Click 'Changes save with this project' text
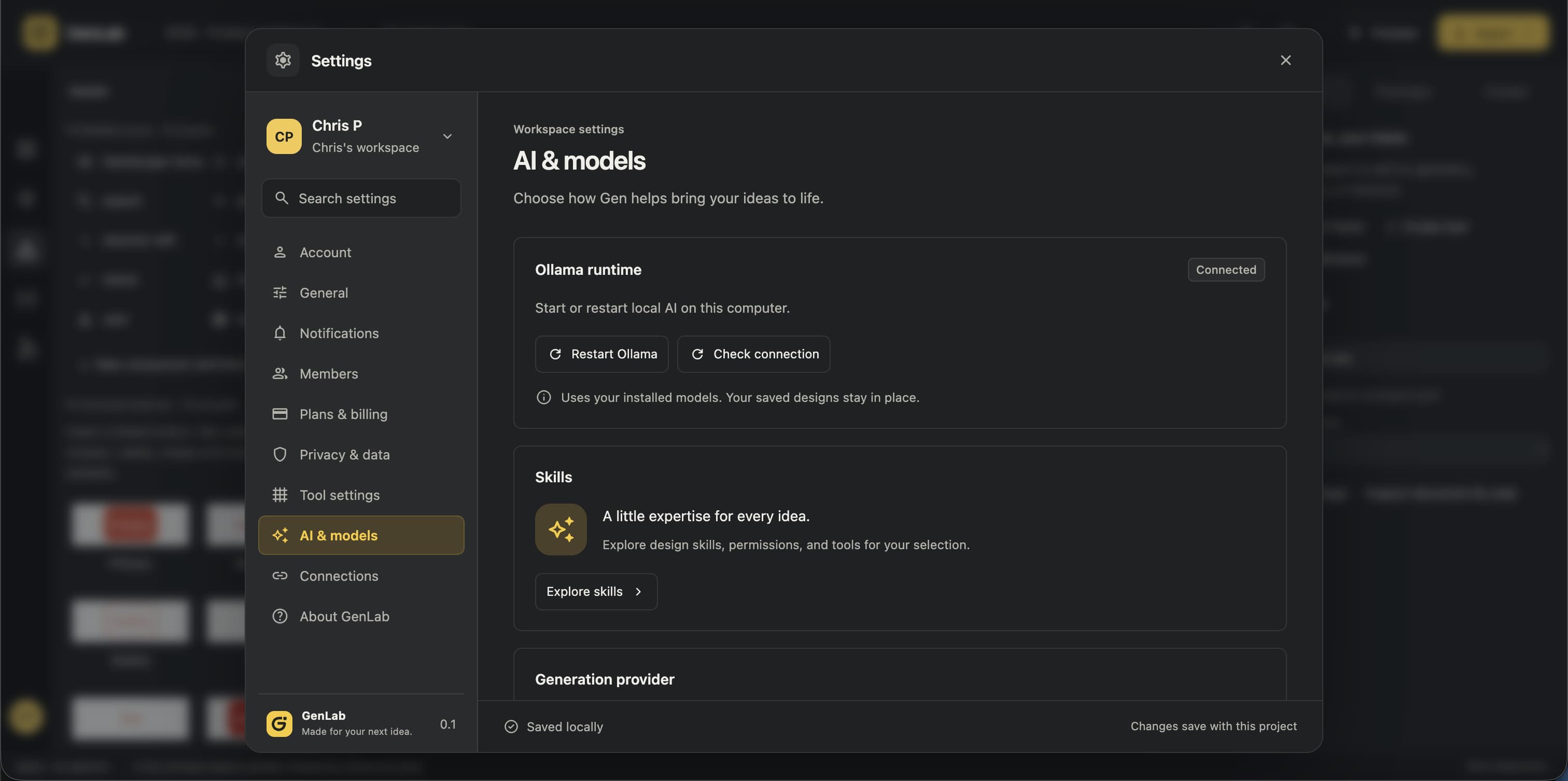The width and height of the screenshot is (1568, 781). point(1213,726)
